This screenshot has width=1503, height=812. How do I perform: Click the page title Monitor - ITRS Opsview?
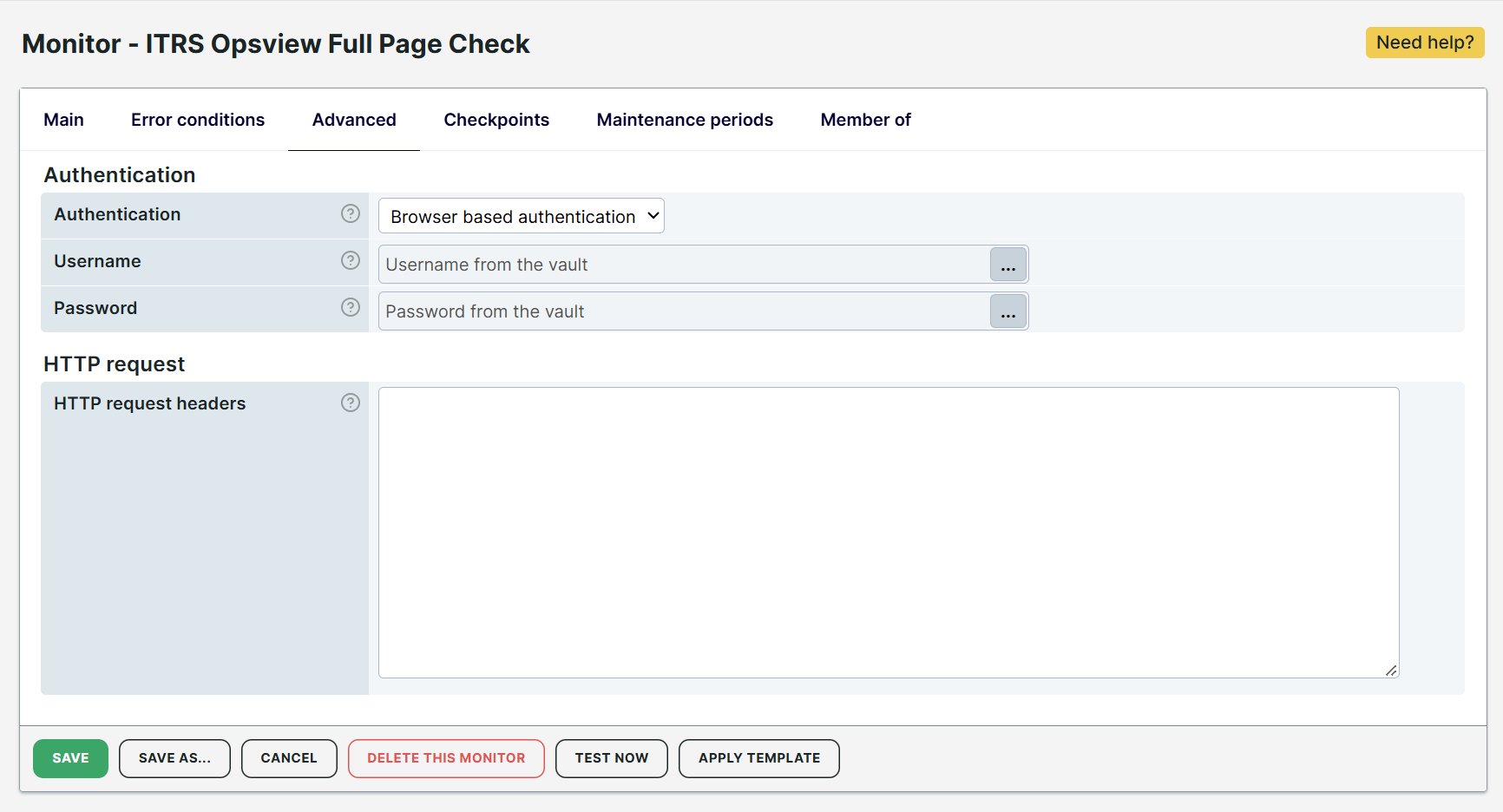pyautogui.click(x=276, y=43)
